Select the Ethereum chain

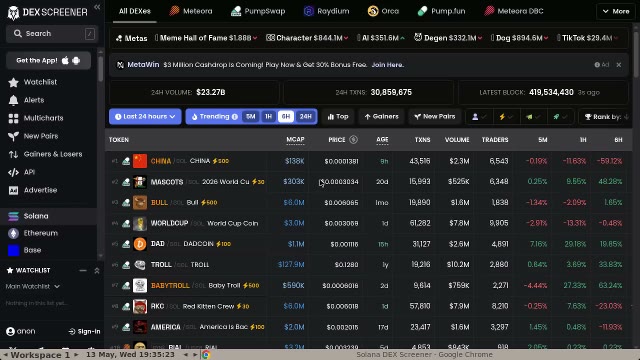coord(49,233)
